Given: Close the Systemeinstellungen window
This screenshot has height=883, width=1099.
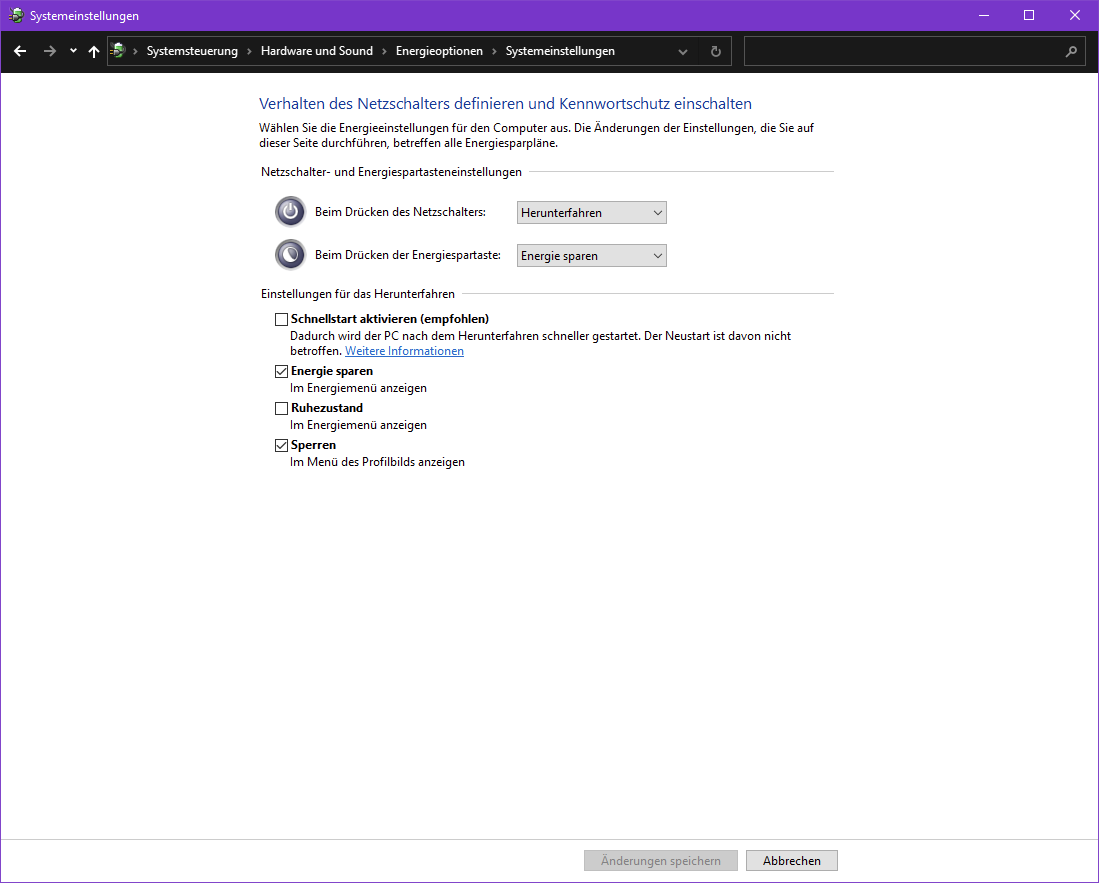Looking at the screenshot, I should (x=1074, y=15).
